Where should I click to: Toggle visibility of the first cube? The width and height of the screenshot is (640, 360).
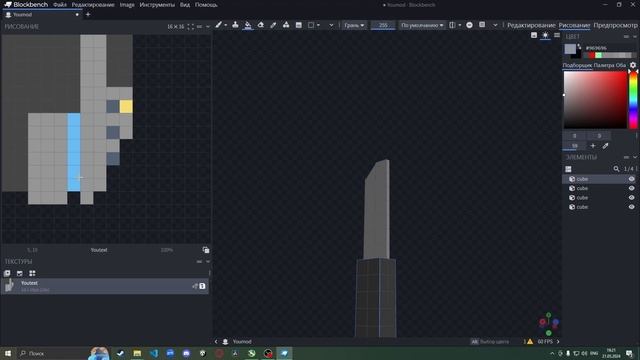631,179
